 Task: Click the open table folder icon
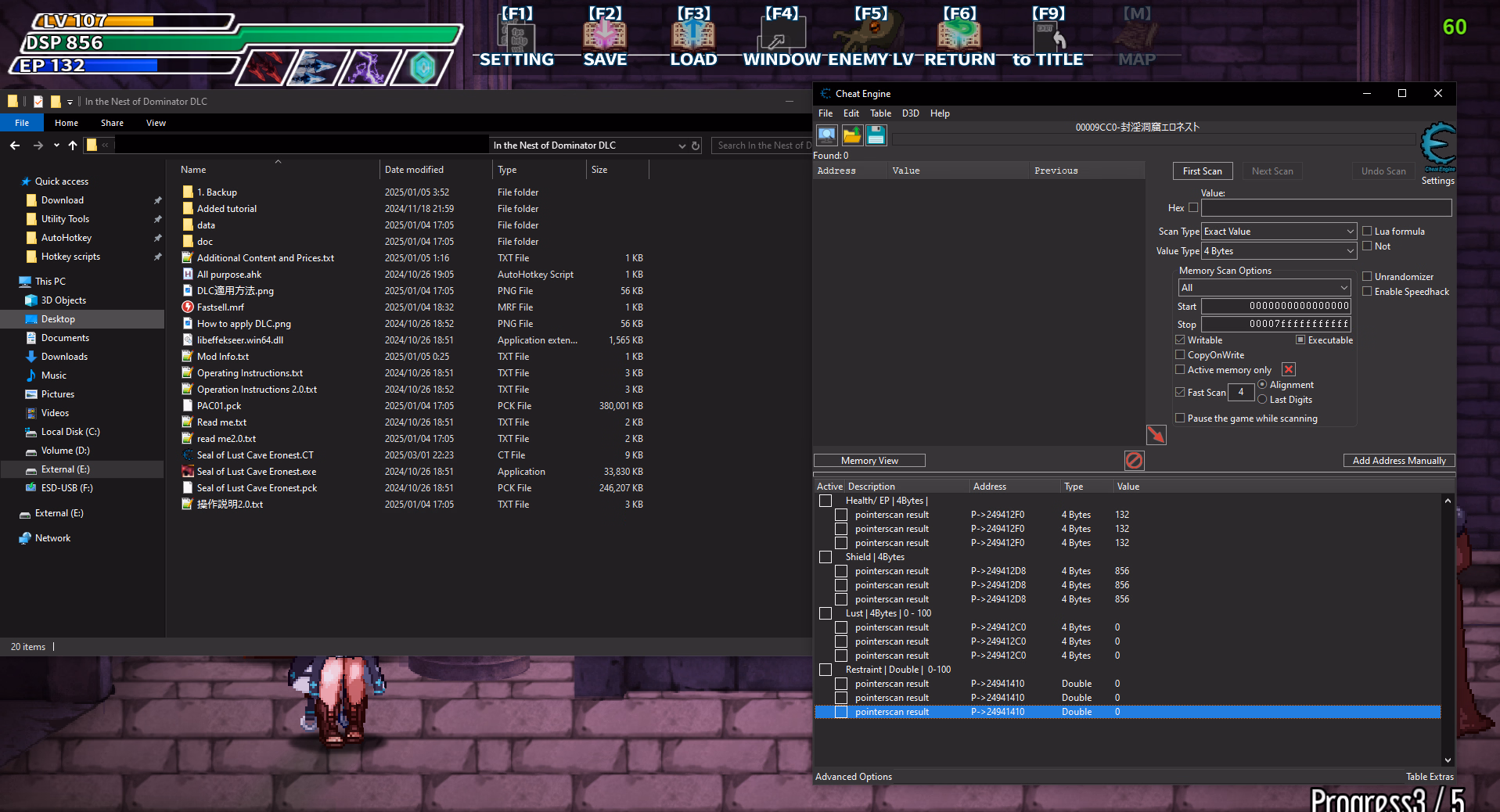pos(851,135)
